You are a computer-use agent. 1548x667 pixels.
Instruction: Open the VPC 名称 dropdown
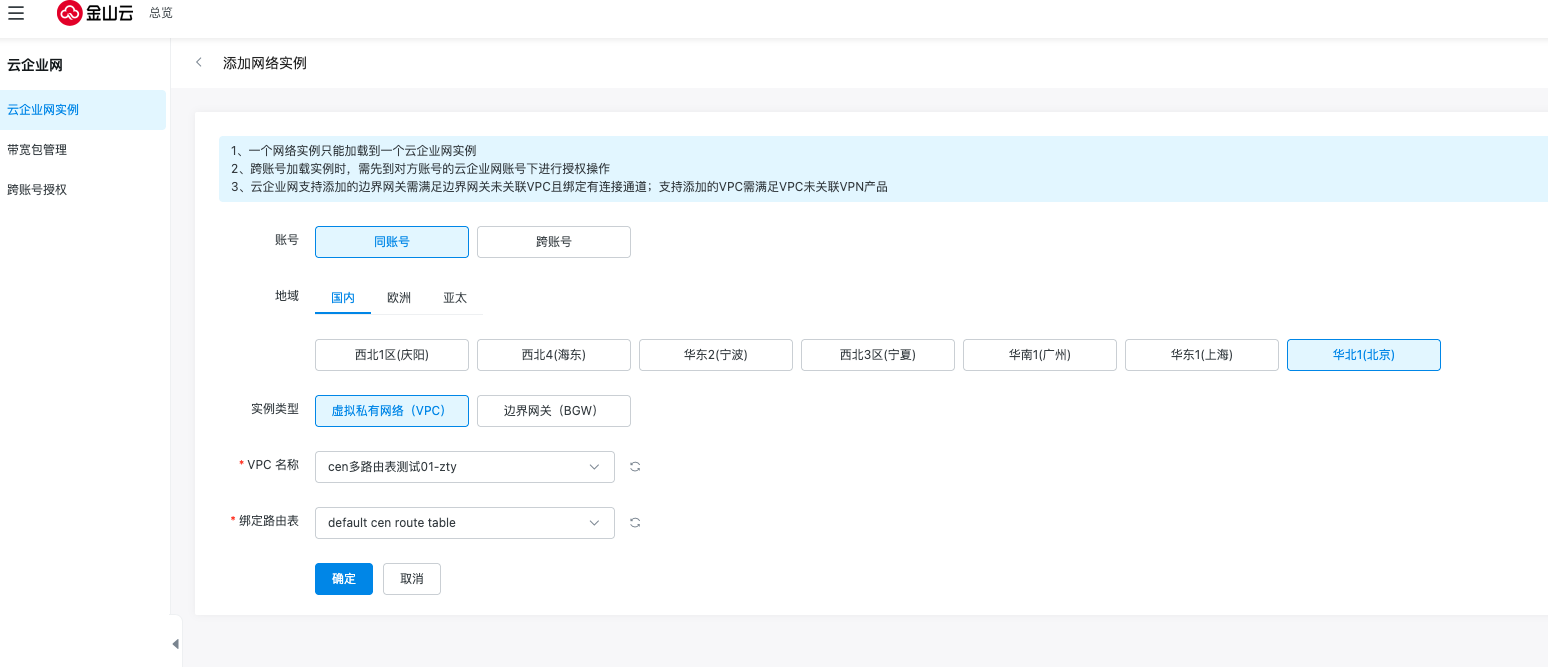[464, 467]
